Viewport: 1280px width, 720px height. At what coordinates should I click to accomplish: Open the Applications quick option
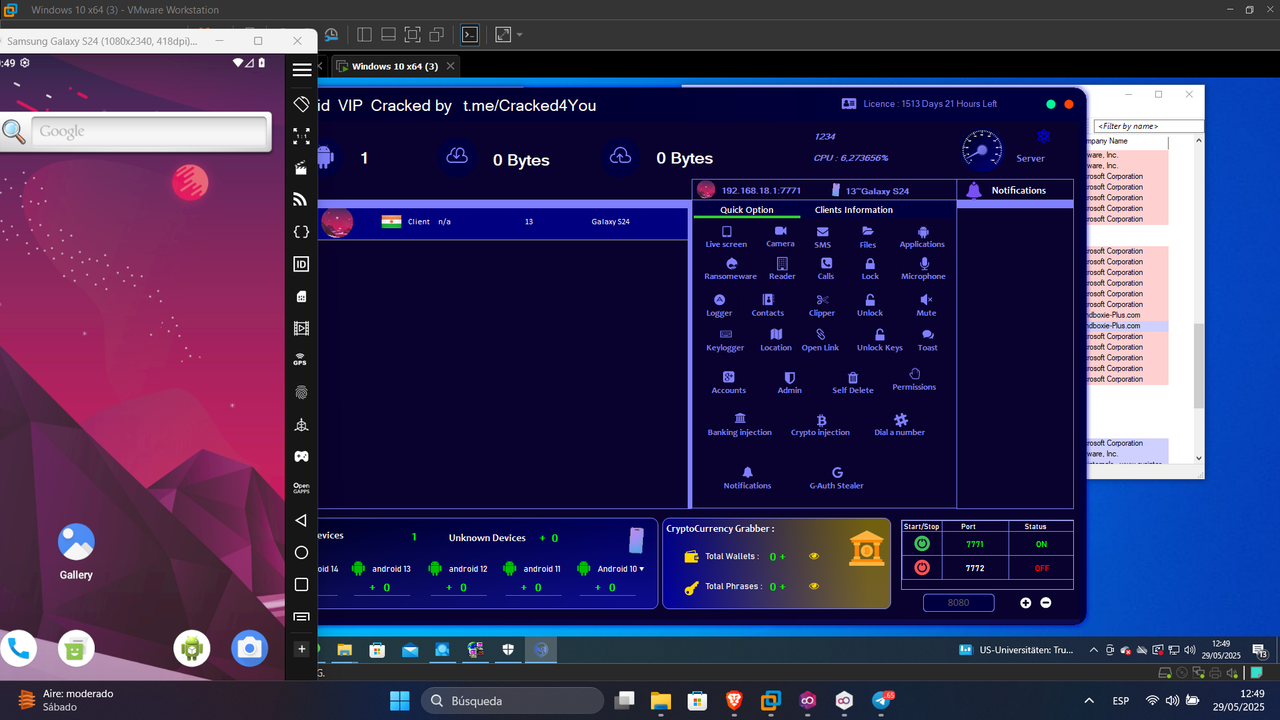click(x=922, y=237)
